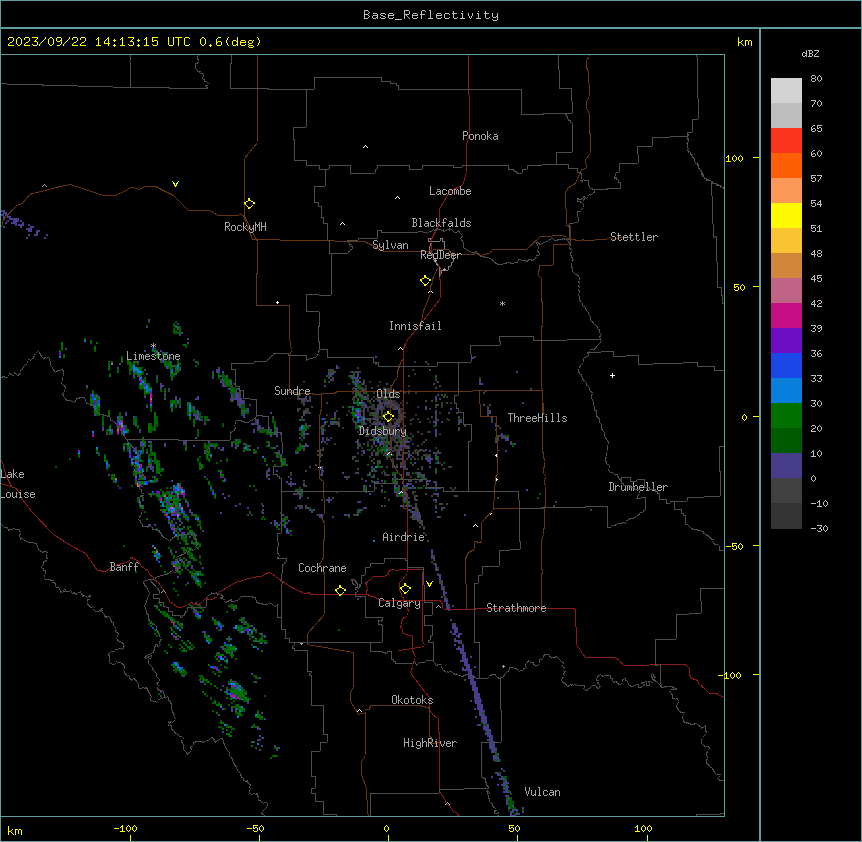Select the magenta 39-42 dBZ swatch
The image size is (862, 842).
[786, 315]
